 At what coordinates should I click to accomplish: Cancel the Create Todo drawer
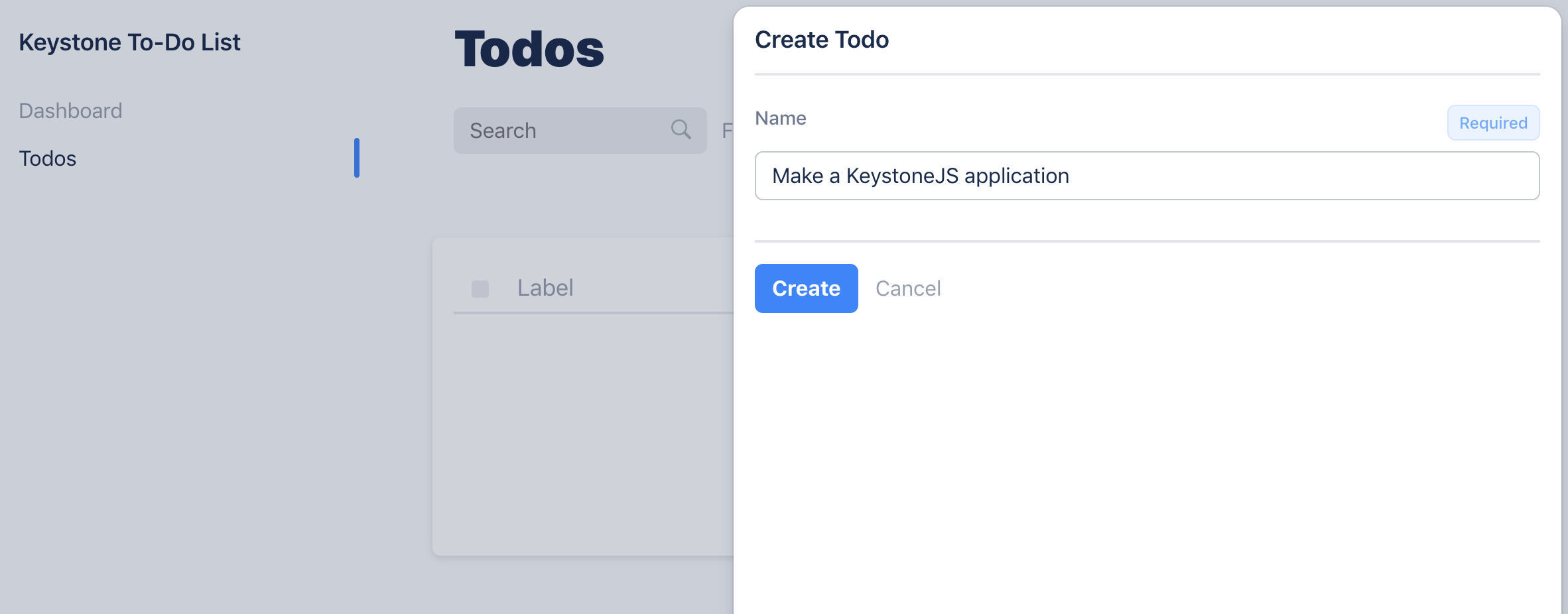[x=908, y=288]
